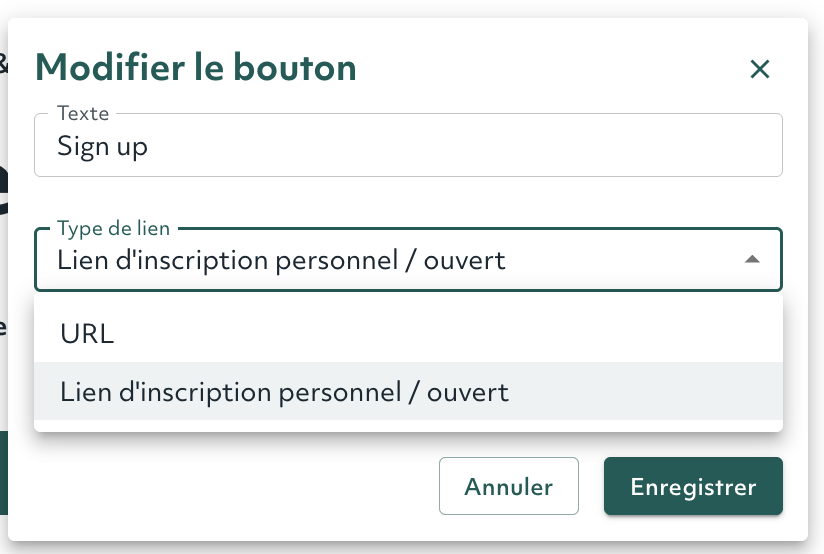Click empty space right of Sign up text
This screenshot has width=824, height=554.
(x=462, y=146)
